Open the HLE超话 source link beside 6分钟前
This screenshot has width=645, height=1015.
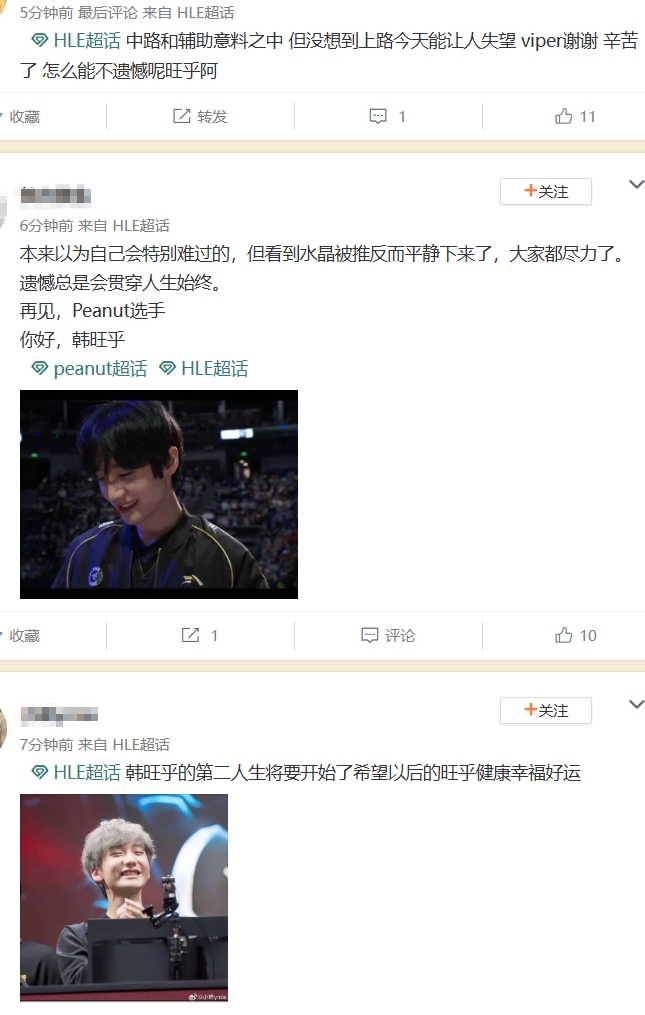click(141, 226)
